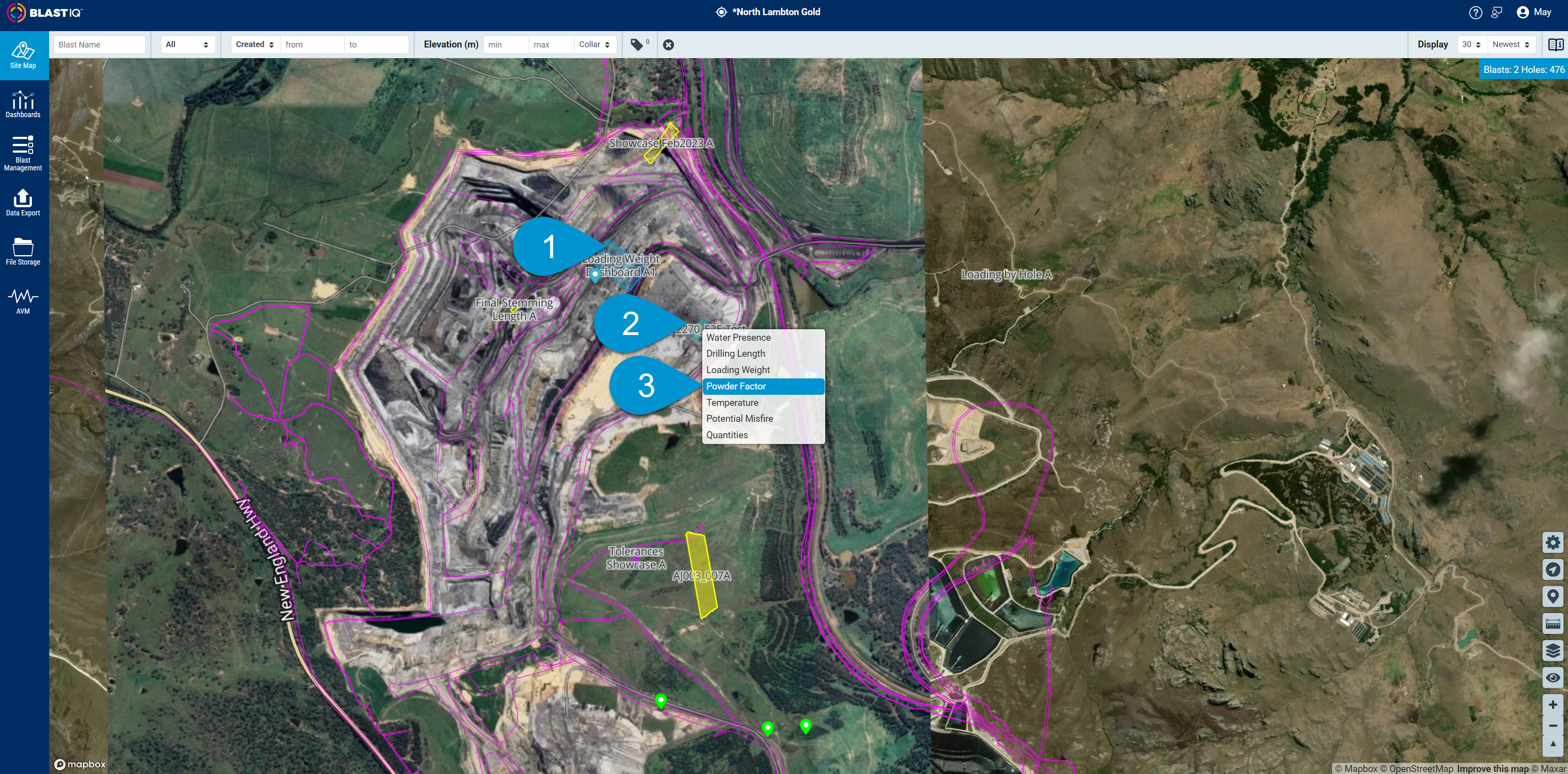This screenshot has width=1568, height=774.
Task: Zoom in the map with plus button
Action: pyautogui.click(x=1553, y=705)
